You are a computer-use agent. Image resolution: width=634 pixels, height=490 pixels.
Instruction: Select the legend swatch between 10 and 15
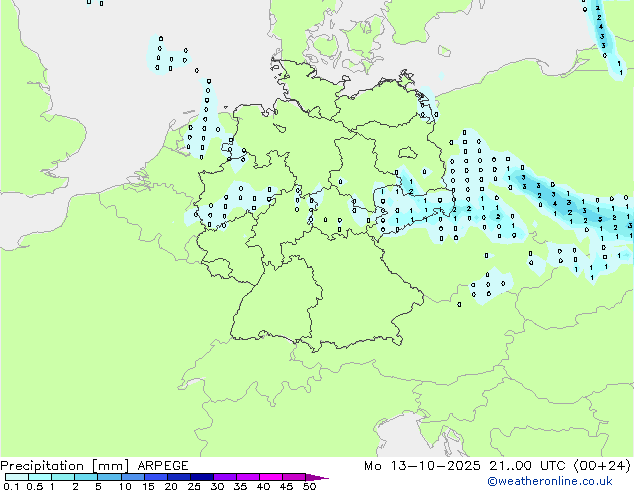133,477
